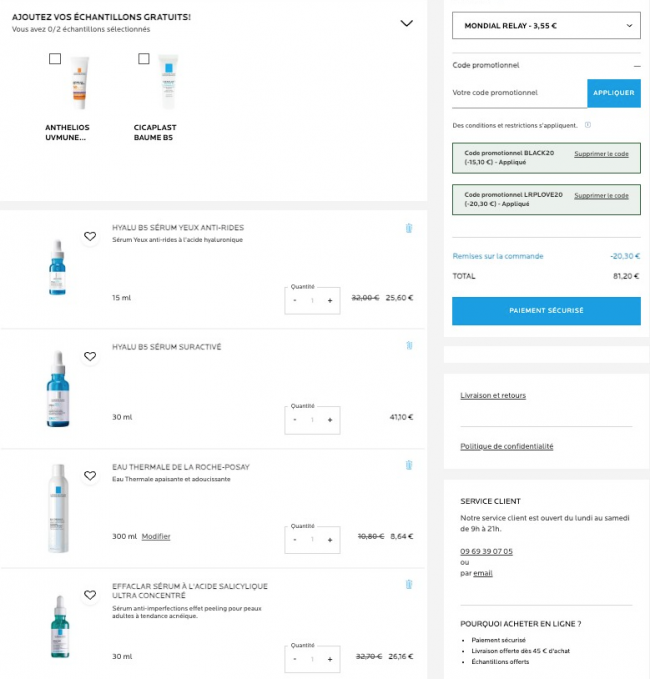Remove Hyalu B5 Sérum Suractivé with trash icon
This screenshot has height=679, width=650.
pyautogui.click(x=409, y=346)
